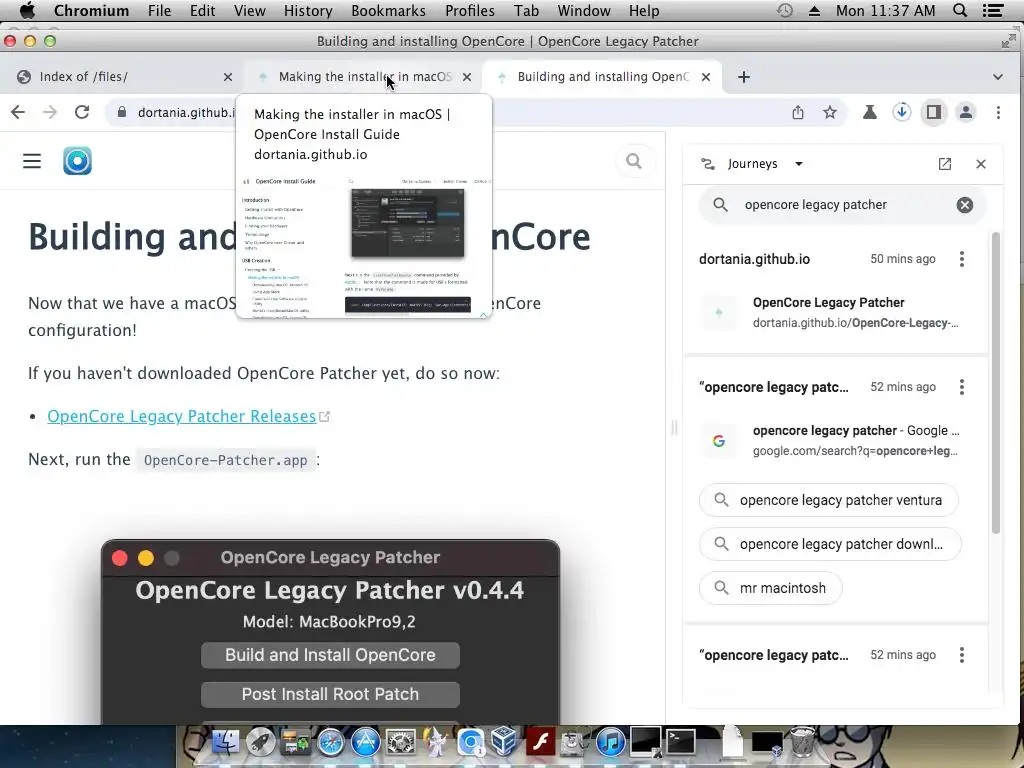Click the Build and Install OpenCore screenshot button
1024x768 pixels.
330,655
